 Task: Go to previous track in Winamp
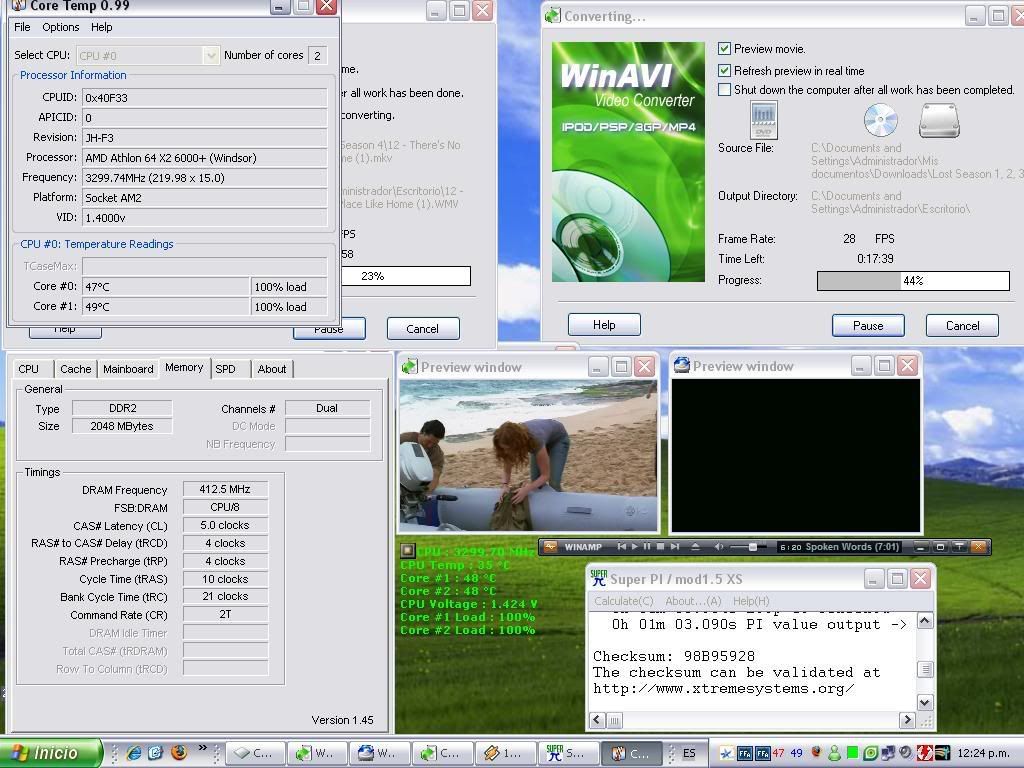pos(622,547)
